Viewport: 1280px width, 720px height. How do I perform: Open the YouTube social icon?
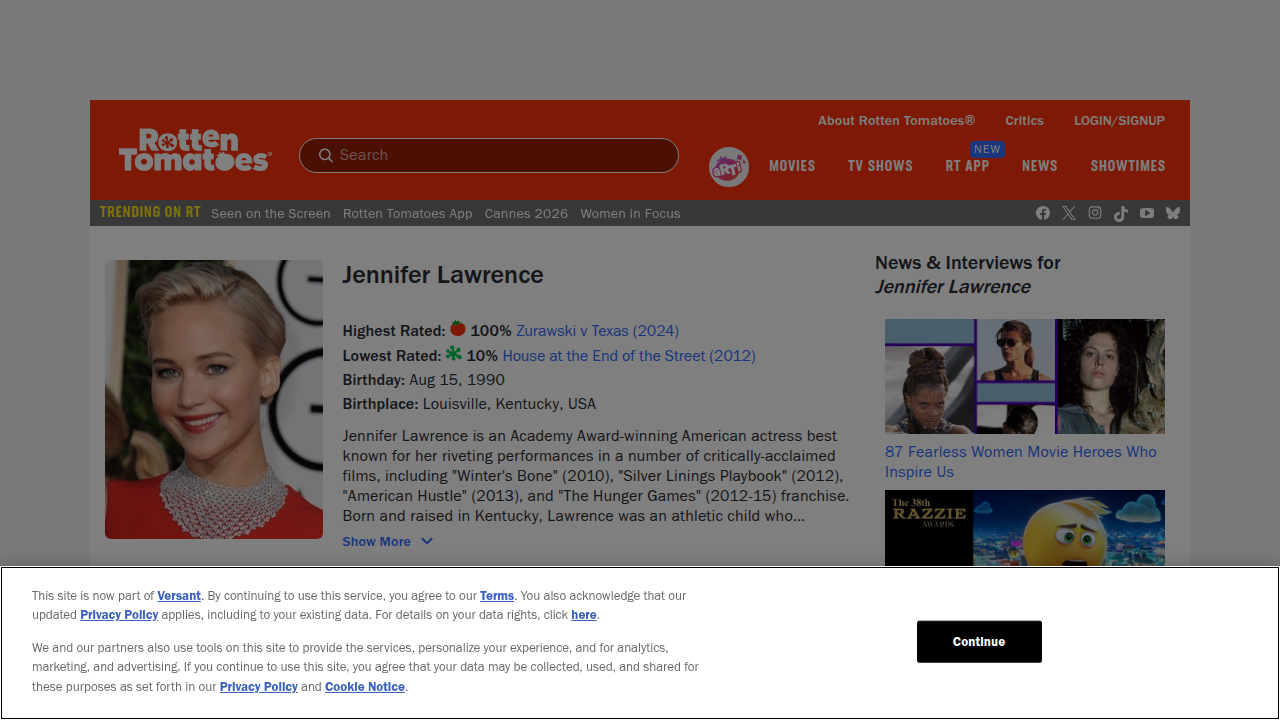(1147, 213)
